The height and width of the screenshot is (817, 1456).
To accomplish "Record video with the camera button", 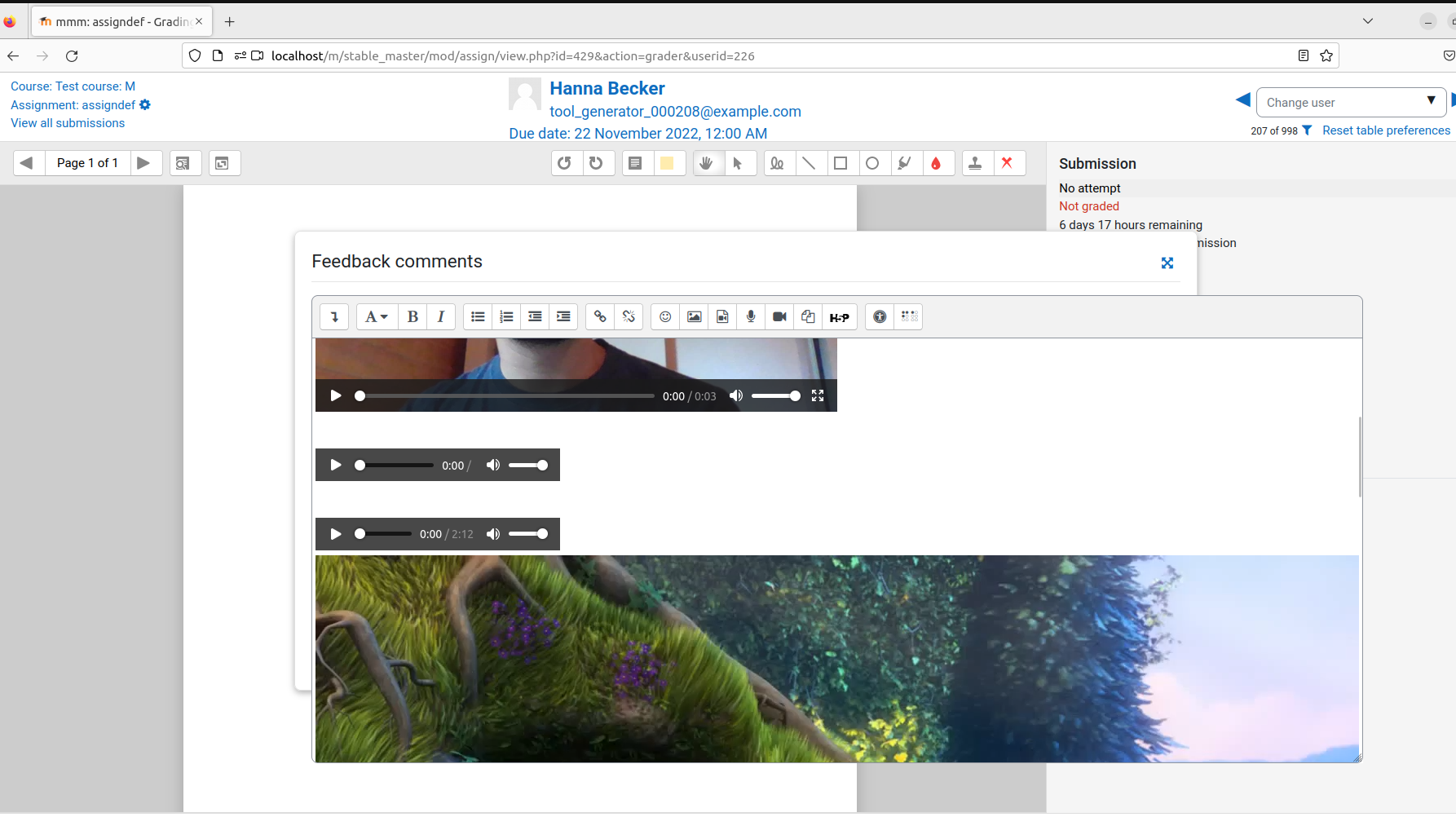I will [779, 316].
